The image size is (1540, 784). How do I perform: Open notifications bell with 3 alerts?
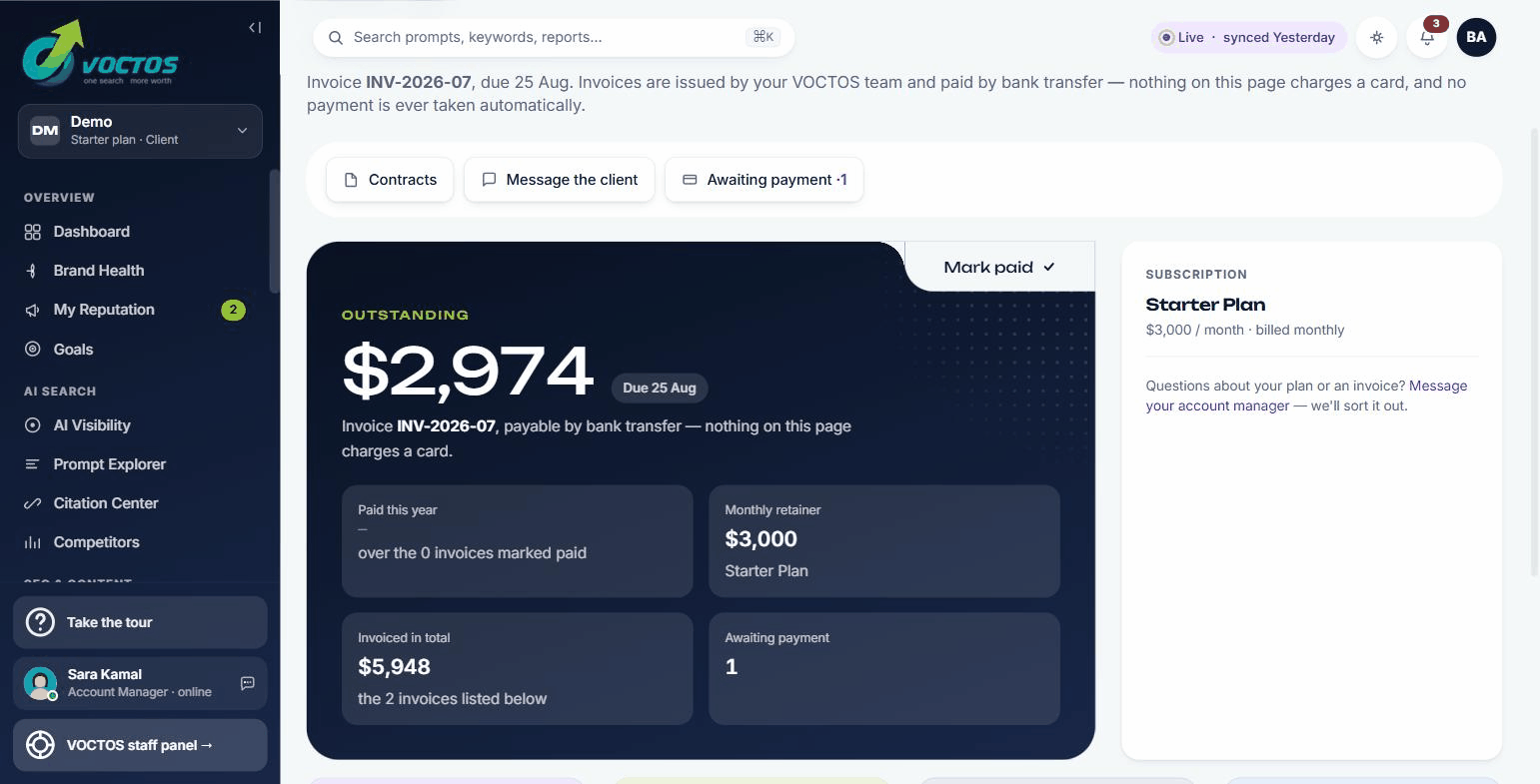[x=1427, y=38]
